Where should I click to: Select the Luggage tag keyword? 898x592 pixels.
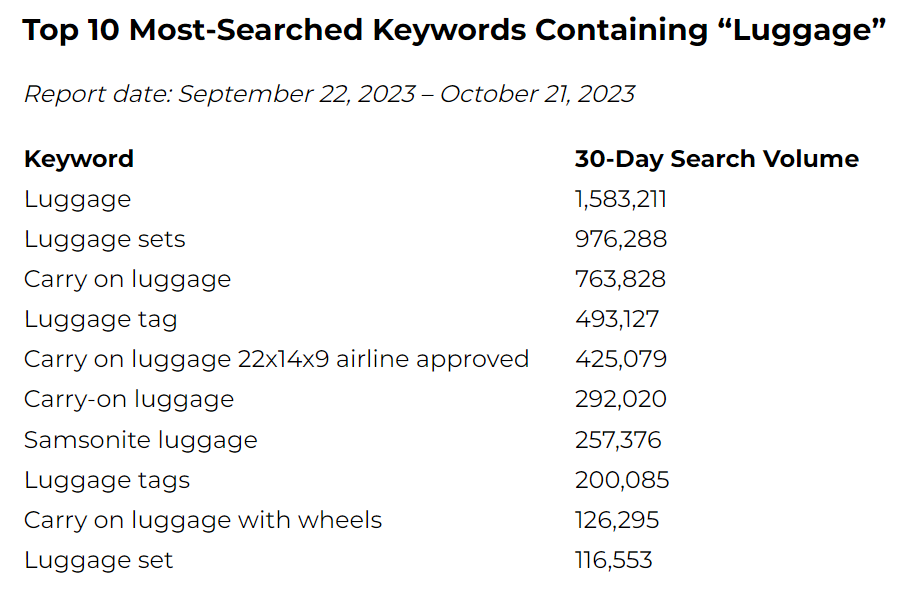101,319
